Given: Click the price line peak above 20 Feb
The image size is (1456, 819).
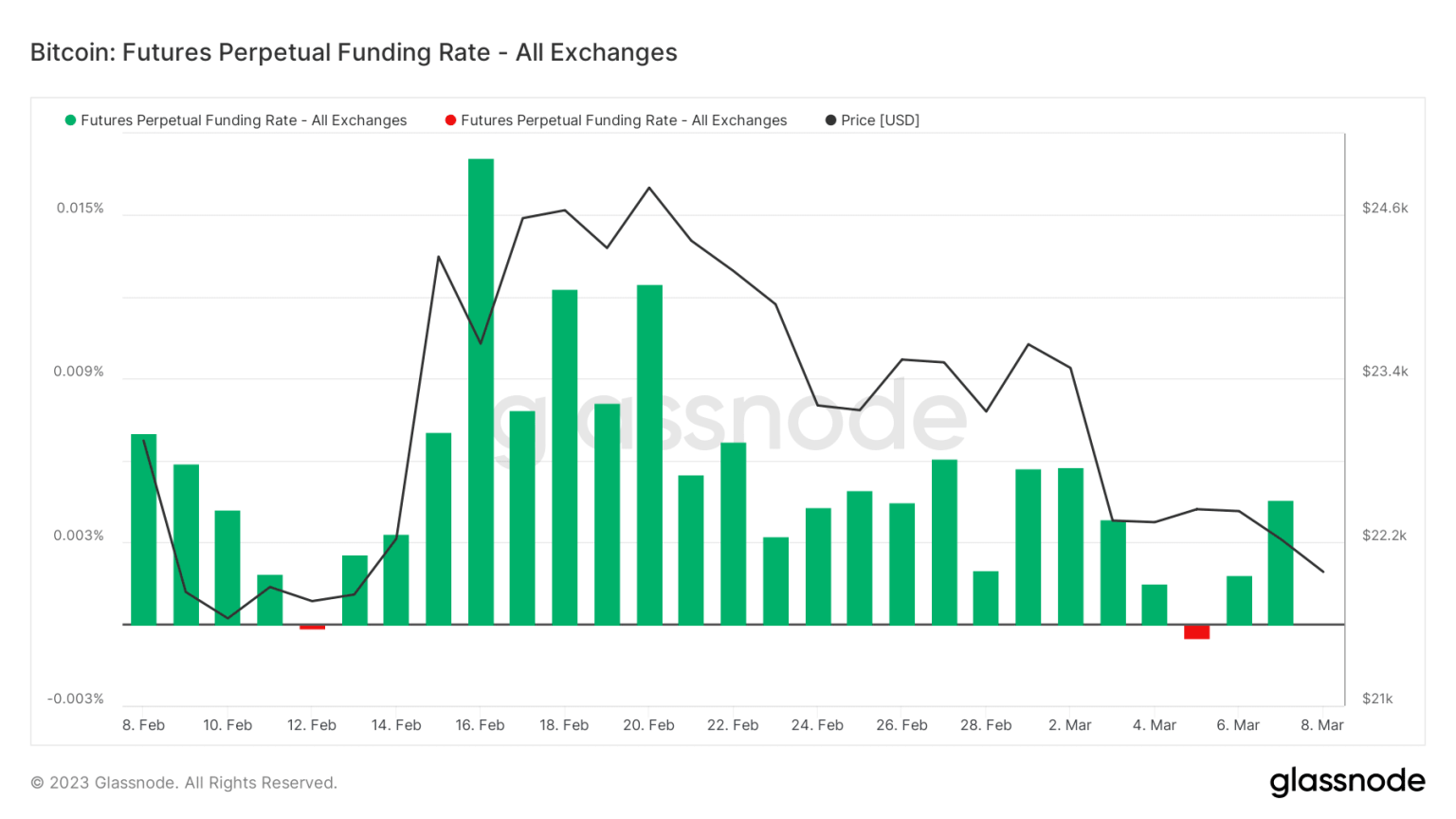Looking at the screenshot, I should tap(649, 188).
